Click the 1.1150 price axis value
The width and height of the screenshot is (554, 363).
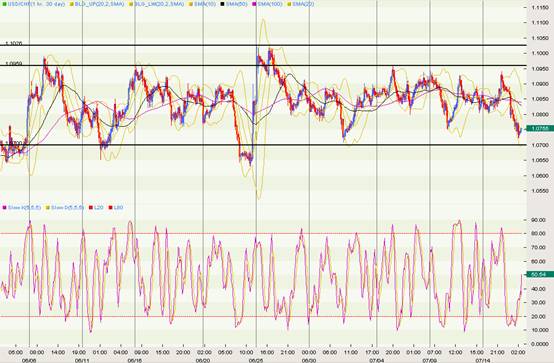[540, 7]
